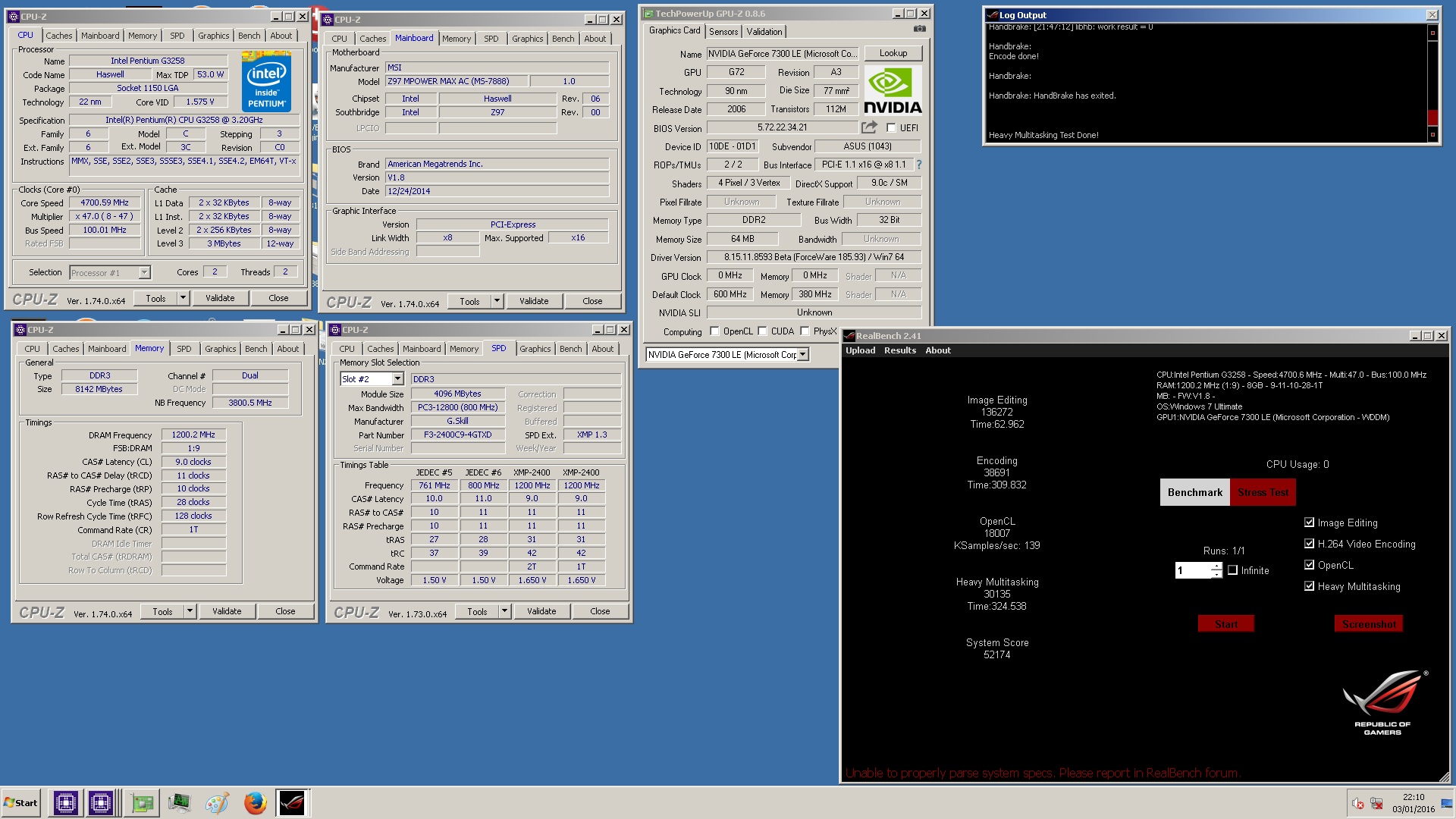Open the system monitor taskbar icon

point(180,802)
